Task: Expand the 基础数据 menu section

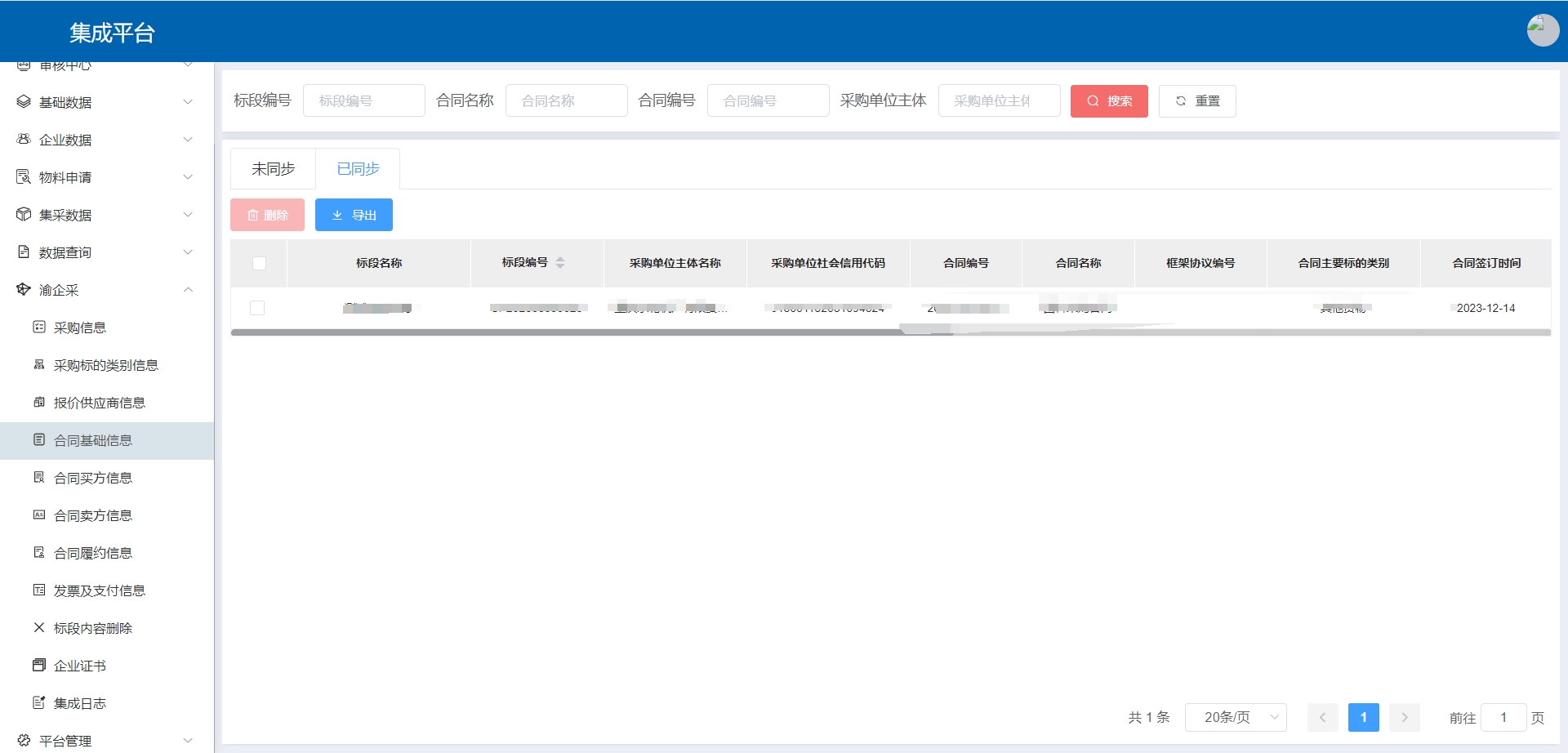Action: tap(188, 102)
